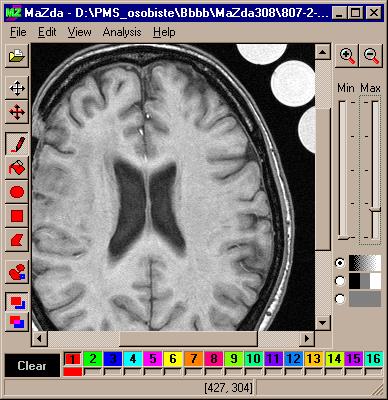Toggle visibility box under region 2
This screenshot has height=400, width=388.
point(93,372)
